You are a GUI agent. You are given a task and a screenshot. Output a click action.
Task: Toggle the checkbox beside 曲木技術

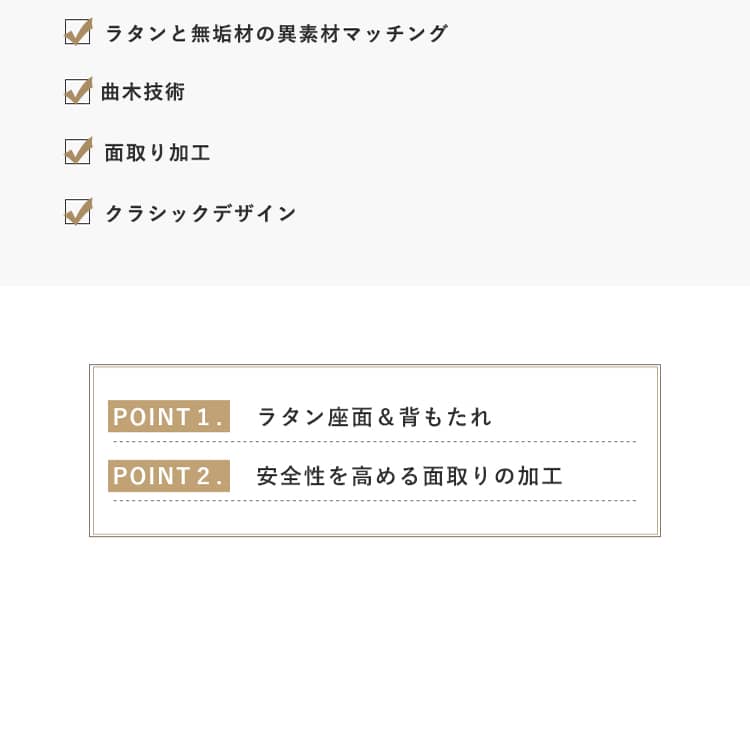tap(78, 91)
